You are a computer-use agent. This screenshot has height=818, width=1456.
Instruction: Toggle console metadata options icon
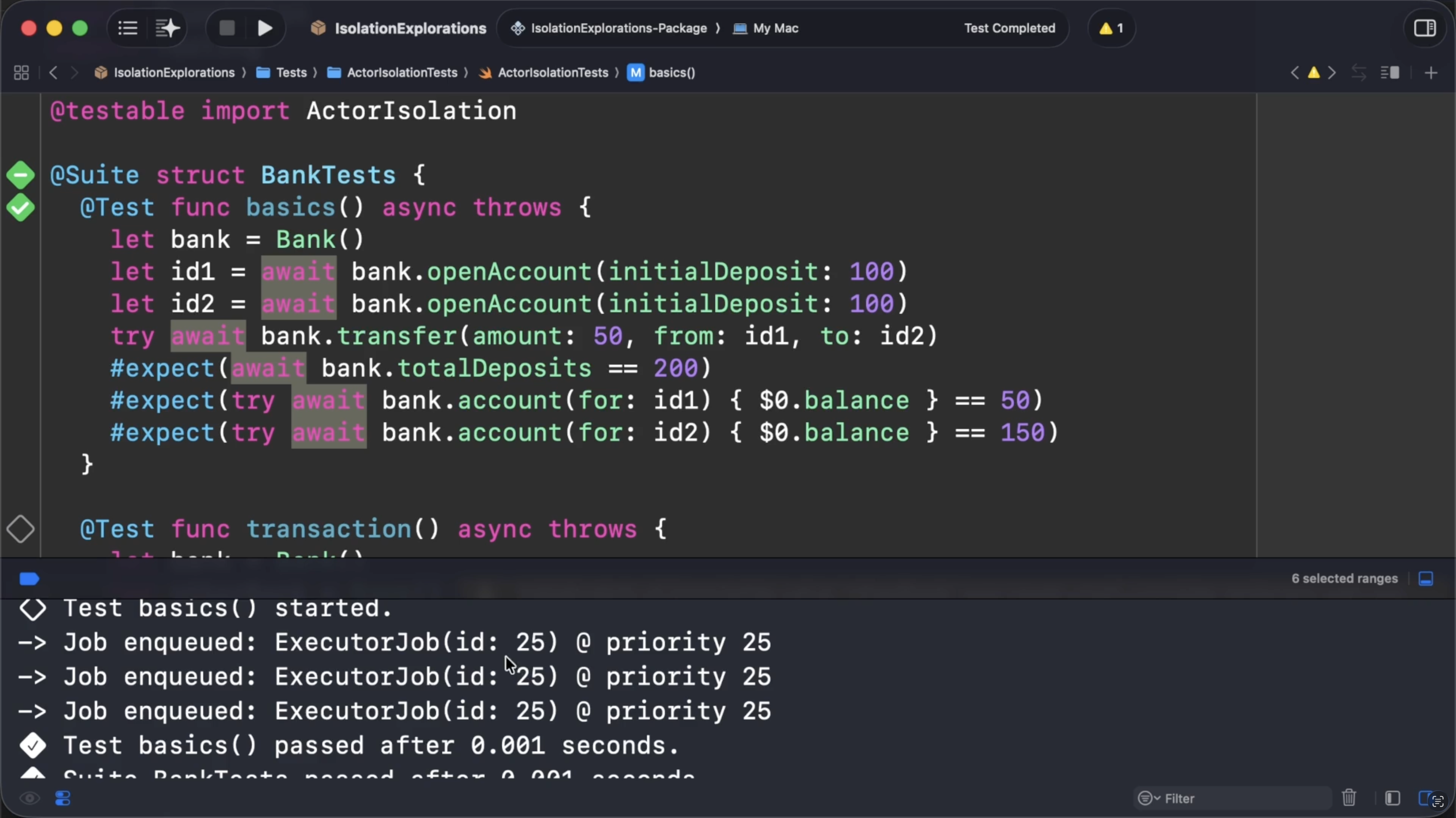click(63, 798)
